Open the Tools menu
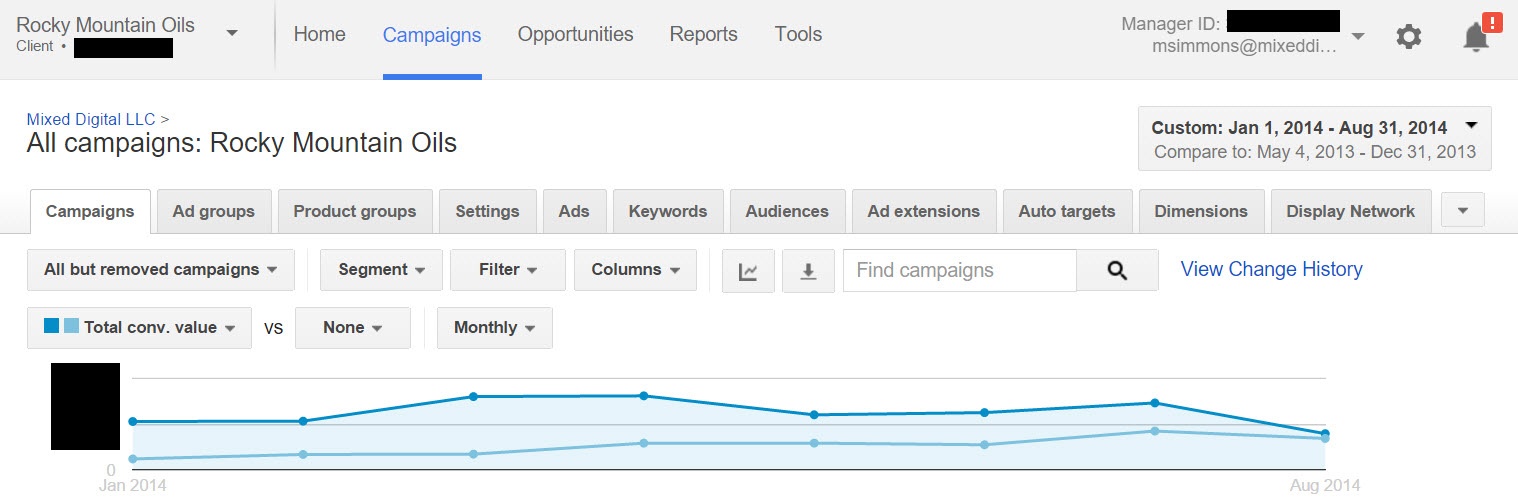 coord(798,34)
